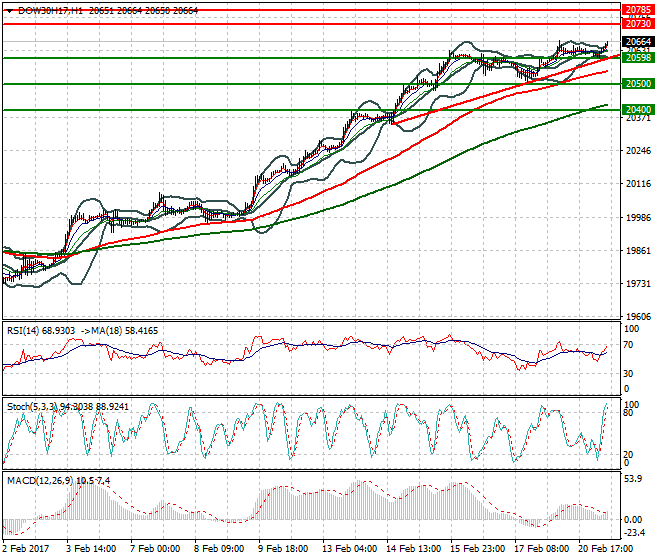This screenshot has height=560, width=660.
Task: Click the MACD -23.4 scale value
Action: (x=634, y=533)
